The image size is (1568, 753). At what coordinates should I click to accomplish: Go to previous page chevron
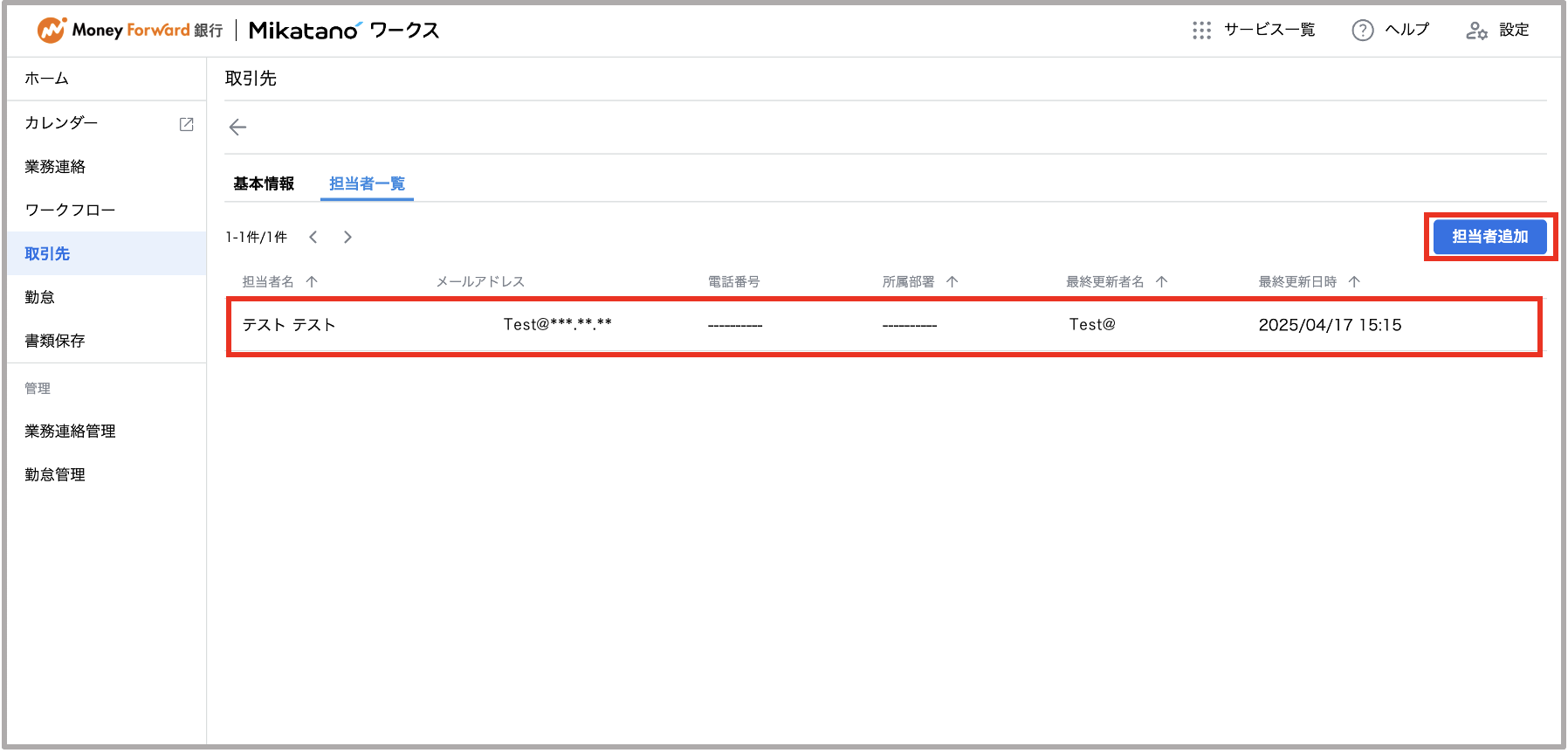(x=313, y=237)
